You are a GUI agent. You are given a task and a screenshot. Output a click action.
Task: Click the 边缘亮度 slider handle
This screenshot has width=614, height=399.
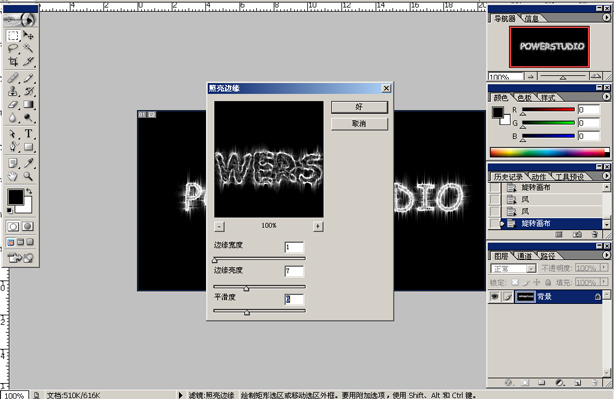click(246, 289)
